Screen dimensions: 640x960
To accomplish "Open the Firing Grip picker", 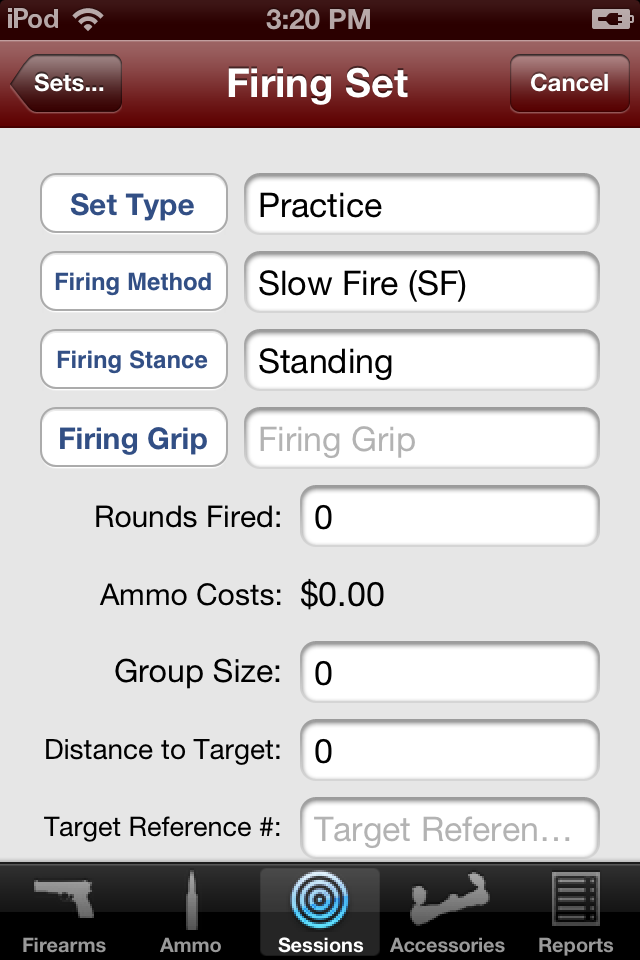I will pos(133,438).
